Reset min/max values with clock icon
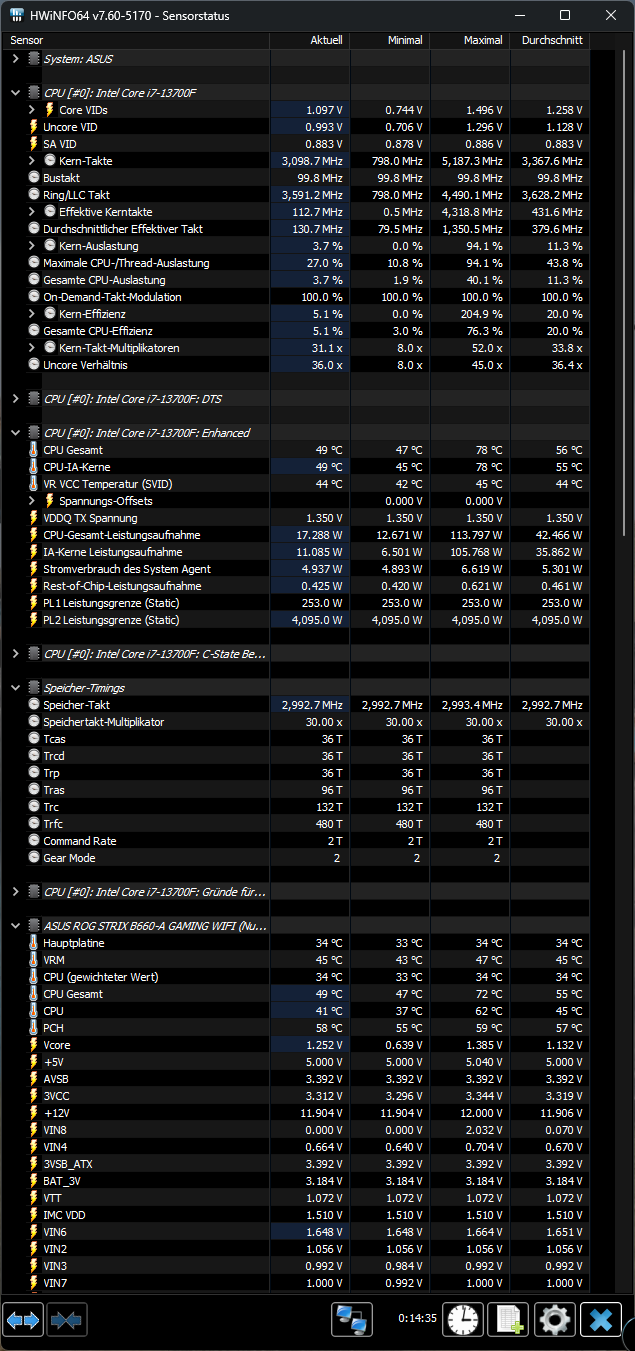The width and height of the screenshot is (635, 1351). [x=463, y=1320]
